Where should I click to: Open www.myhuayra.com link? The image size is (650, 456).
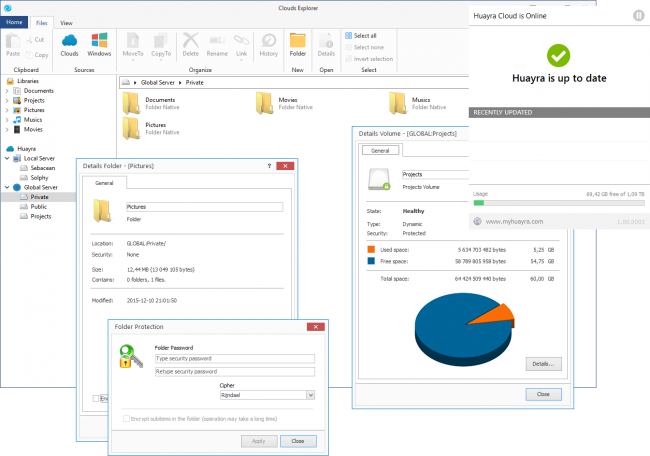coord(514,221)
